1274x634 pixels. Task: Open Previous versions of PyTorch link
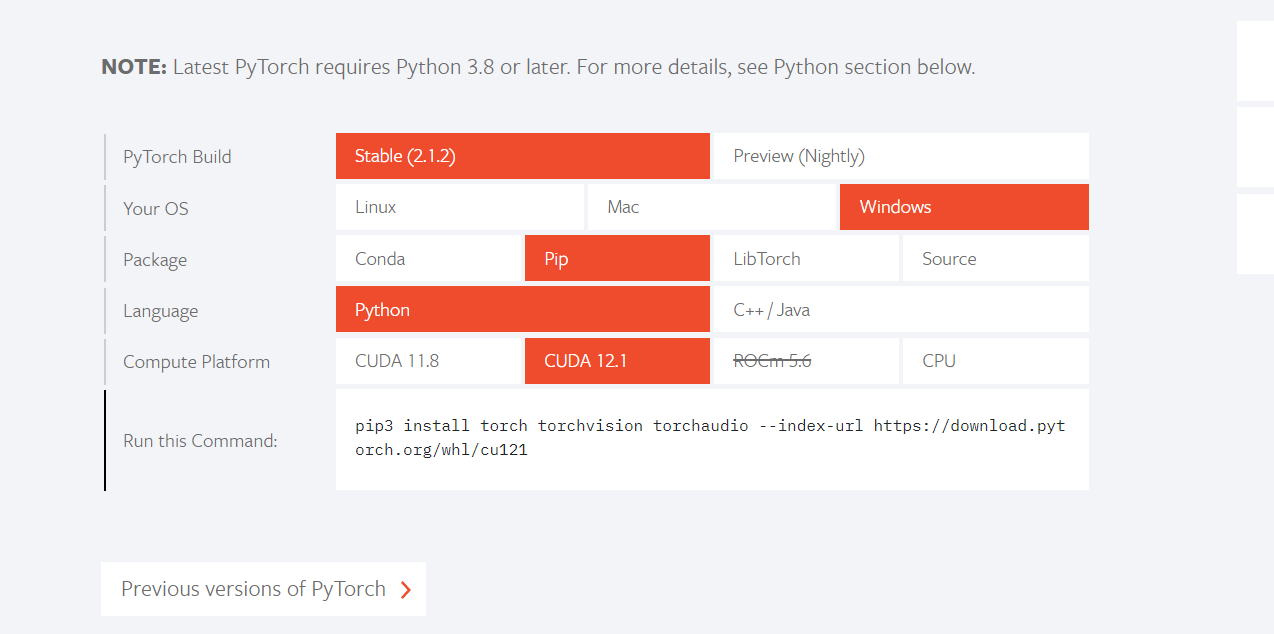tap(263, 589)
